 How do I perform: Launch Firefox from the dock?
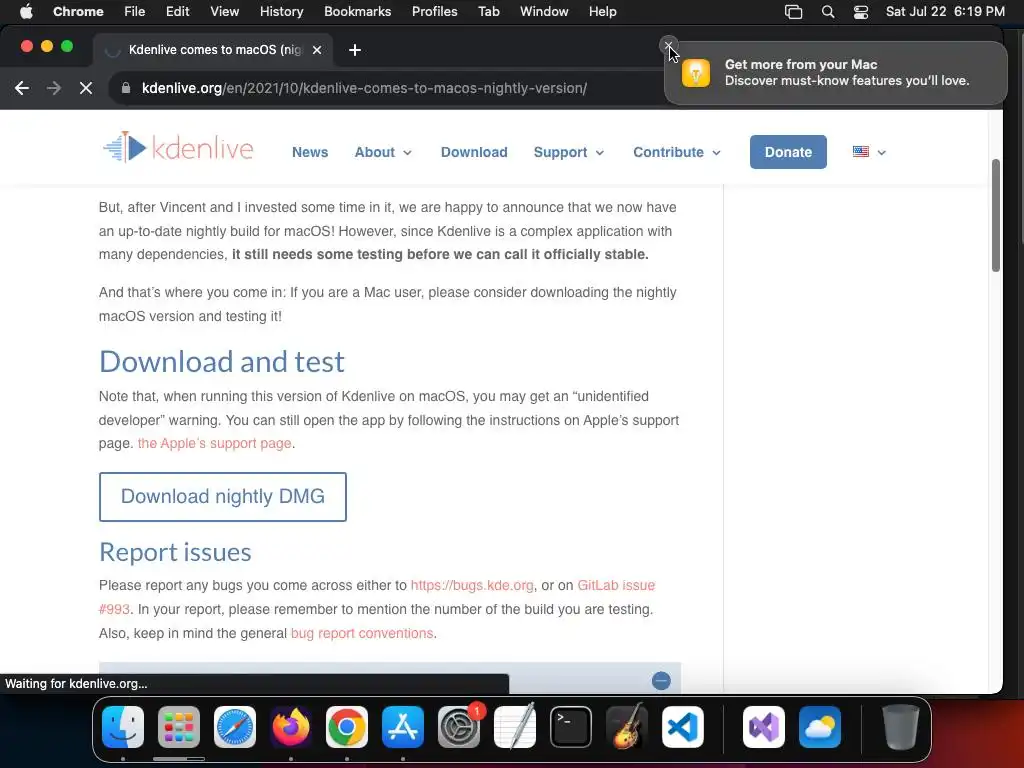point(291,727)
